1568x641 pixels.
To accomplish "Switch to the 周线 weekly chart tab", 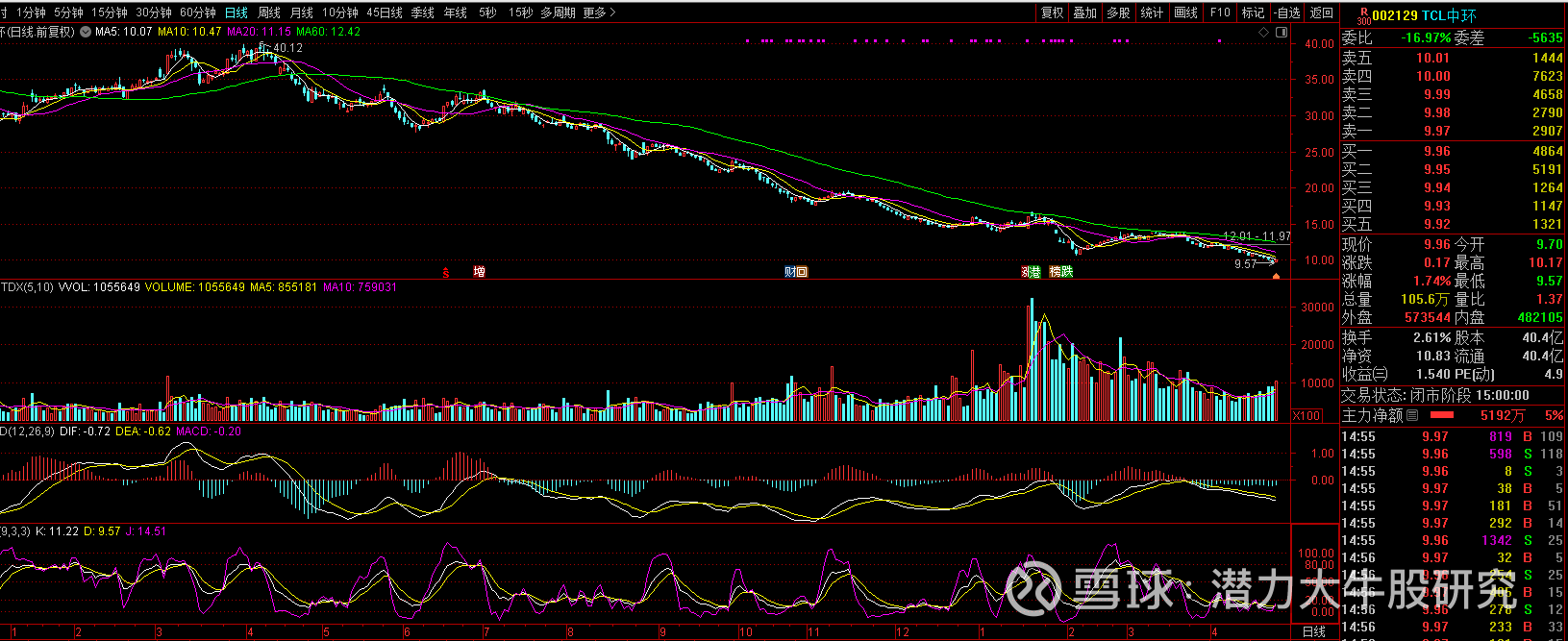I will [269, 12].
